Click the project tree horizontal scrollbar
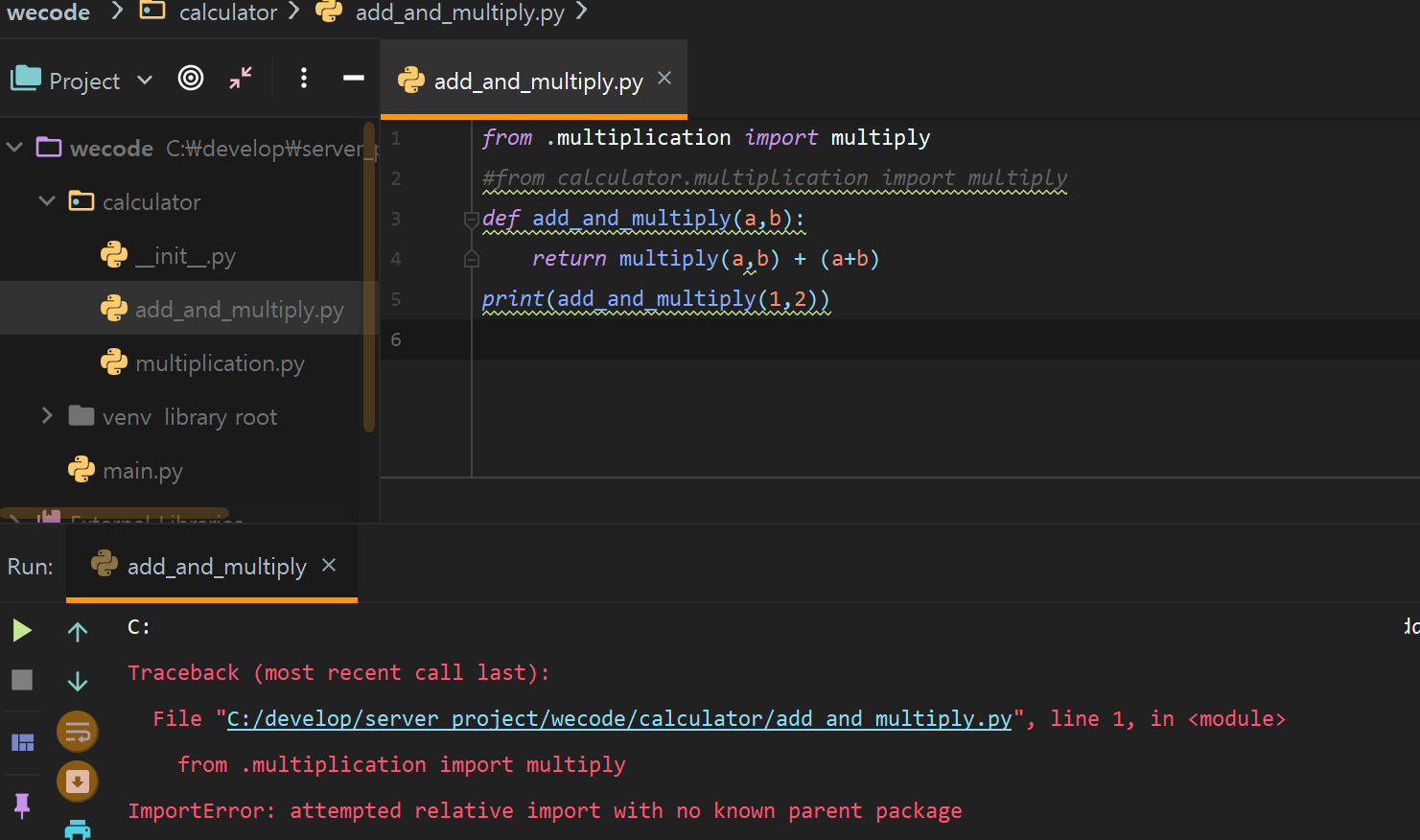The width and height of the screenshot is (1420, 840). (x=115, y=513)
